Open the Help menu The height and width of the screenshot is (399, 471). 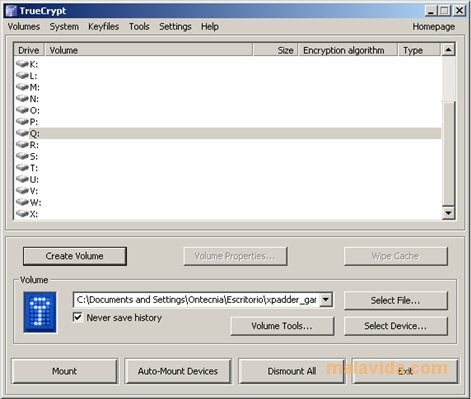210,27
